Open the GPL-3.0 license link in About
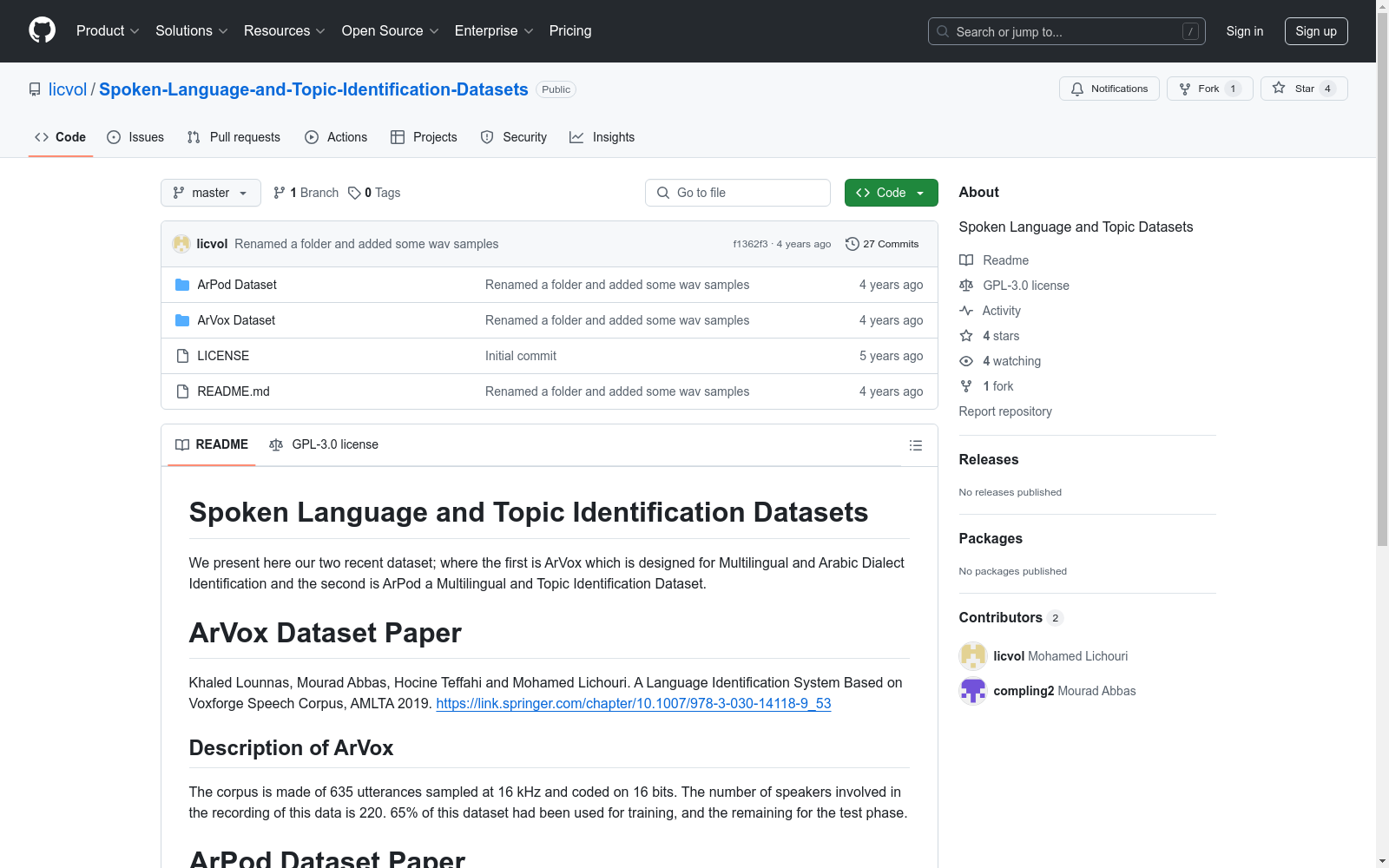Viewport: 1389px width, 868px height. point(1014,286)
